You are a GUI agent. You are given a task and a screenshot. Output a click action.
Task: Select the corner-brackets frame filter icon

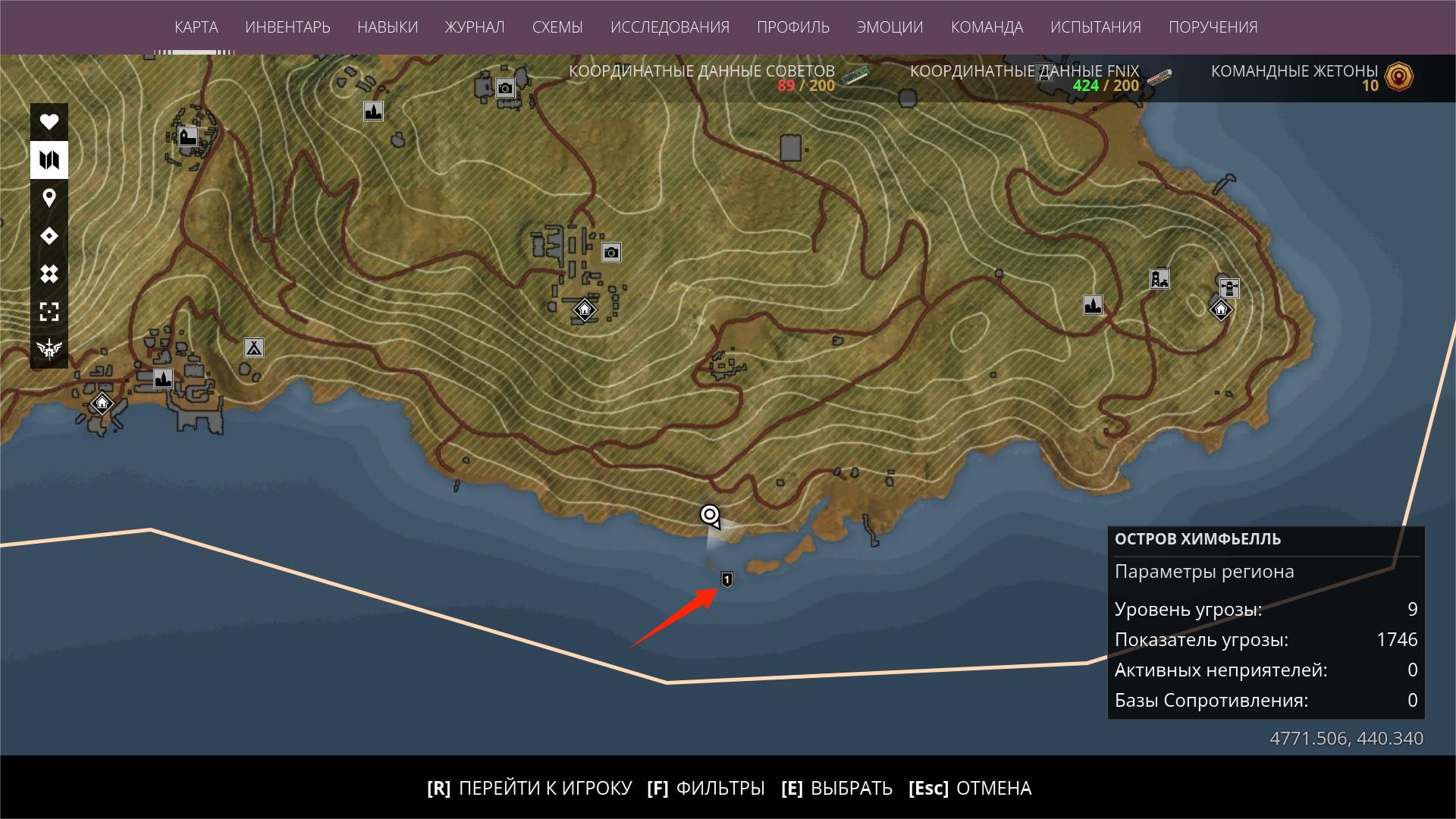[49, 312]
